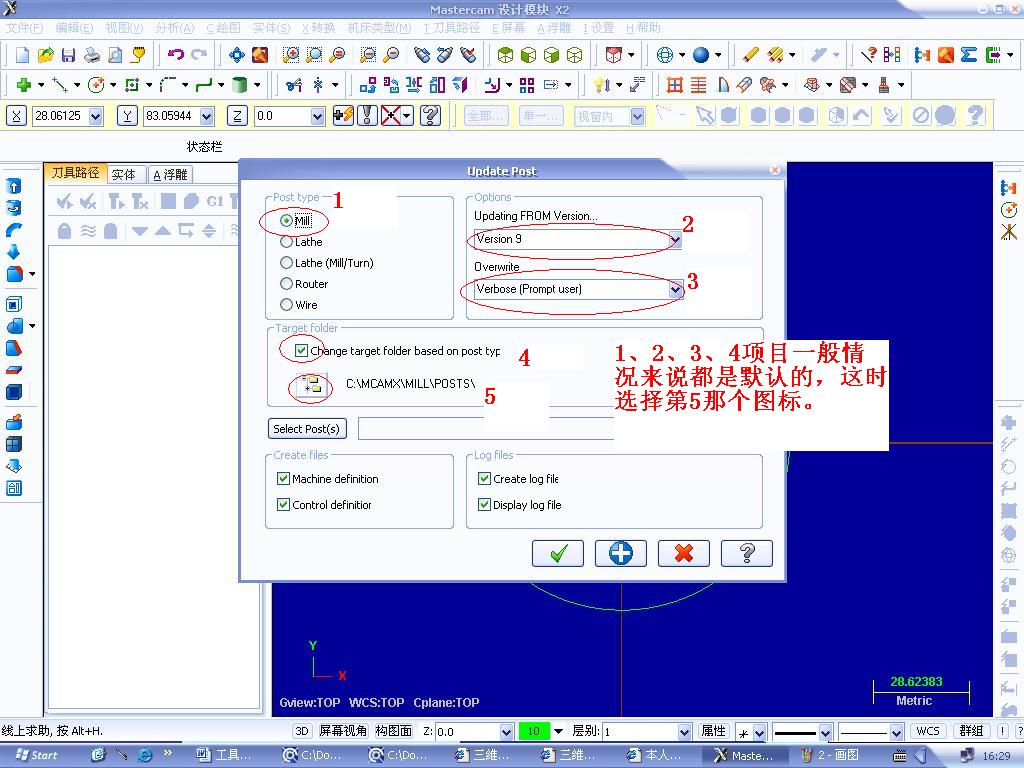Image resolution: width=1024 pixels, height=768 pixels.
Task: Open the 机床类型(M) menu
Action: tap(379, 28)
